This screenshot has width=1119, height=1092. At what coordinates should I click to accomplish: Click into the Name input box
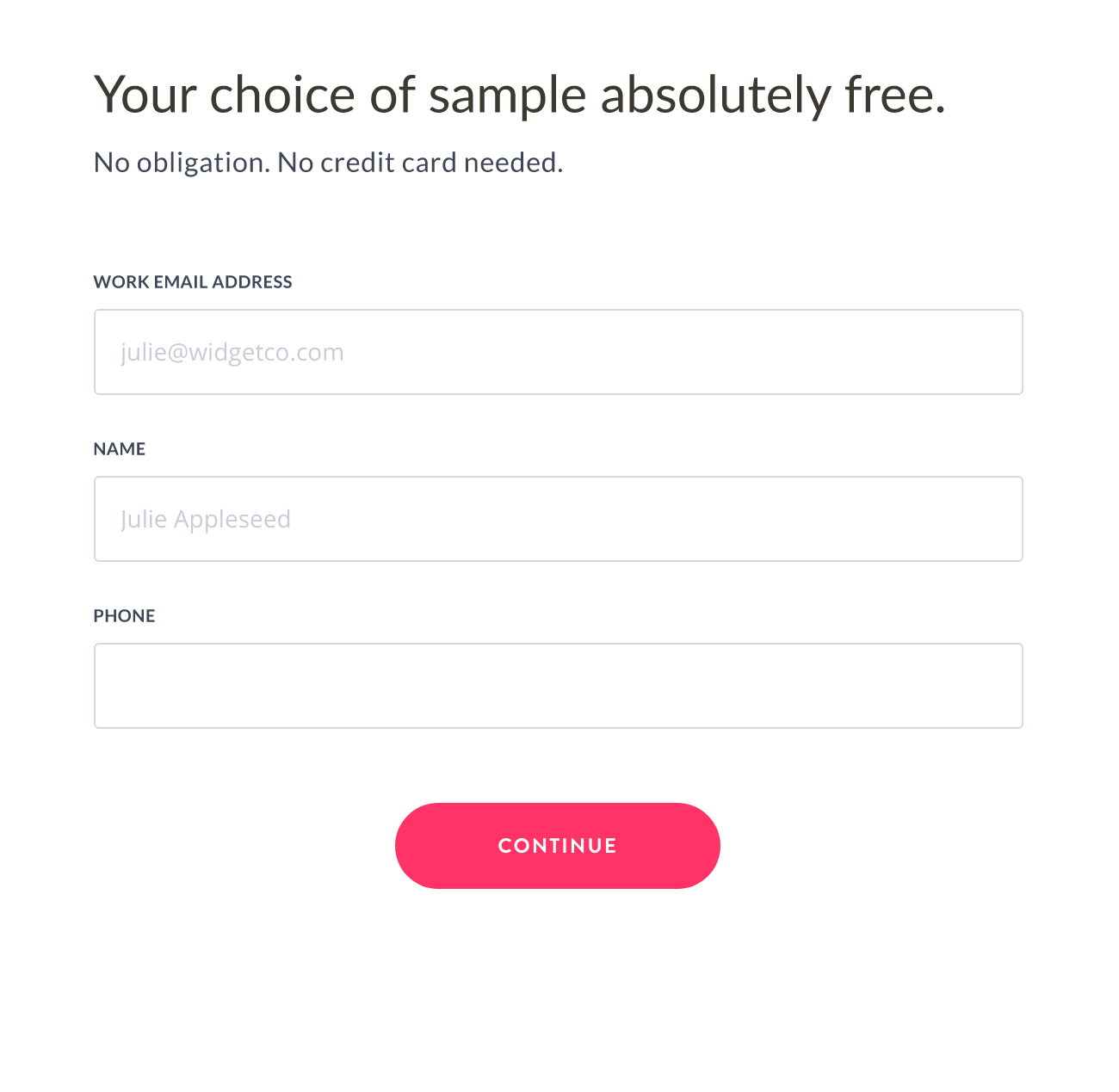point(558,519)
